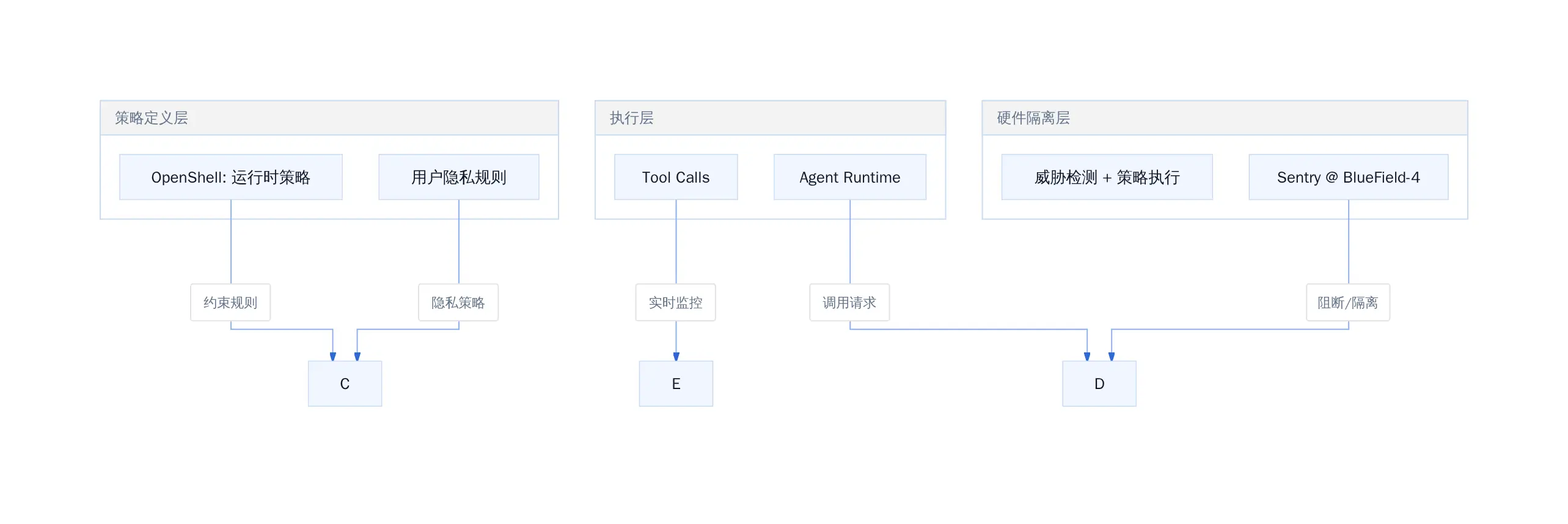The height and width of the screenshot is (524, 1568).
Task: Select the 硬件隔离层 group header
Action: [1225, 118]
